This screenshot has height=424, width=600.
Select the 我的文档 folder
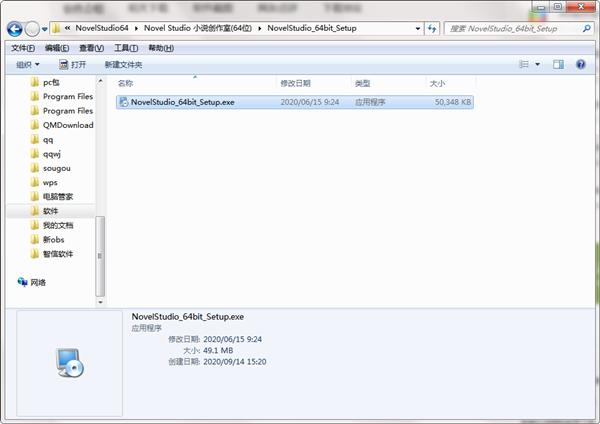click(x=58, y=225)
